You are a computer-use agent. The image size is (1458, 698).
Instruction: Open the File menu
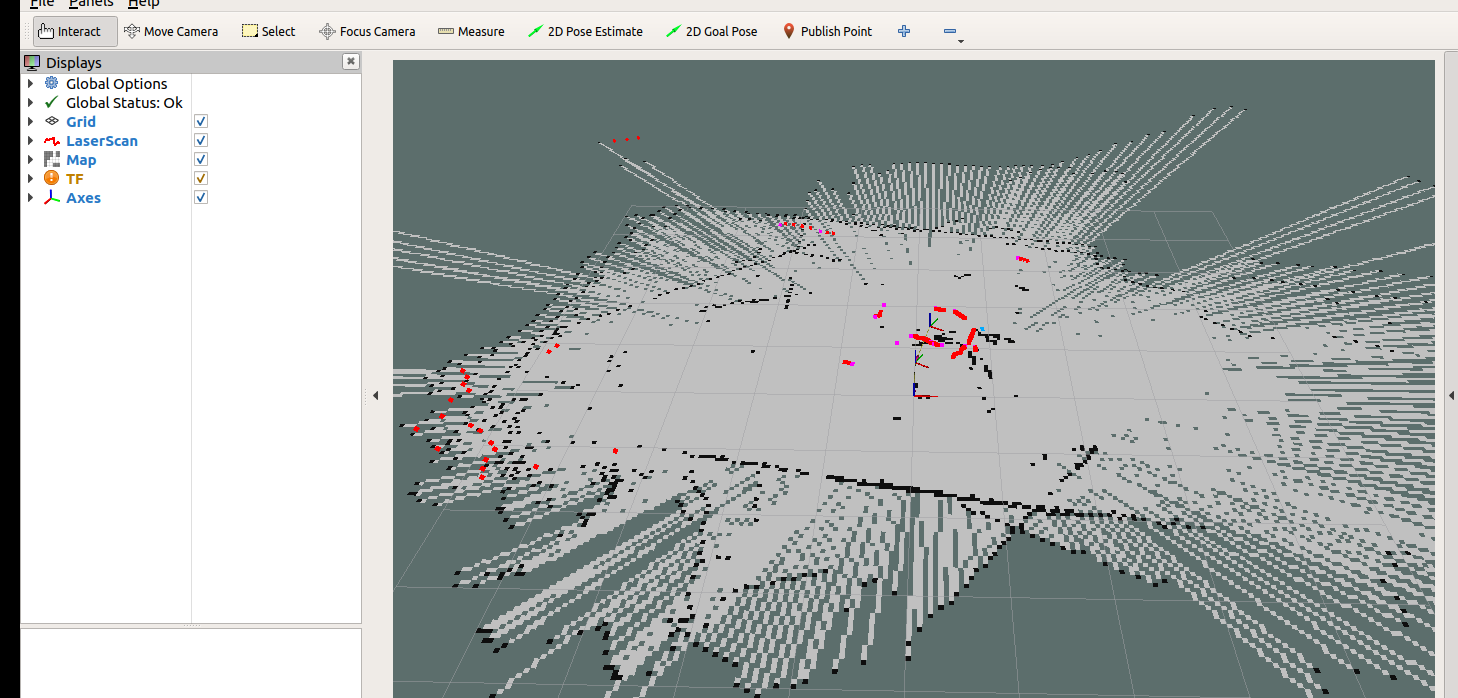pyautogui.click(x=42, y=4)
